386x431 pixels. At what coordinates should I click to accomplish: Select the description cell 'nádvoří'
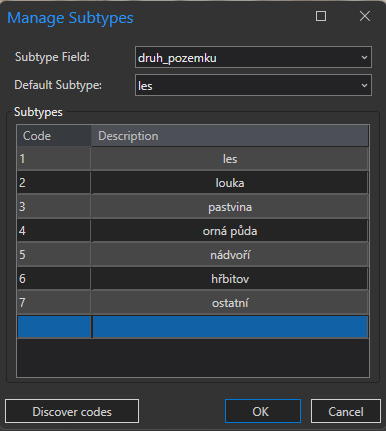pos(230,255)
